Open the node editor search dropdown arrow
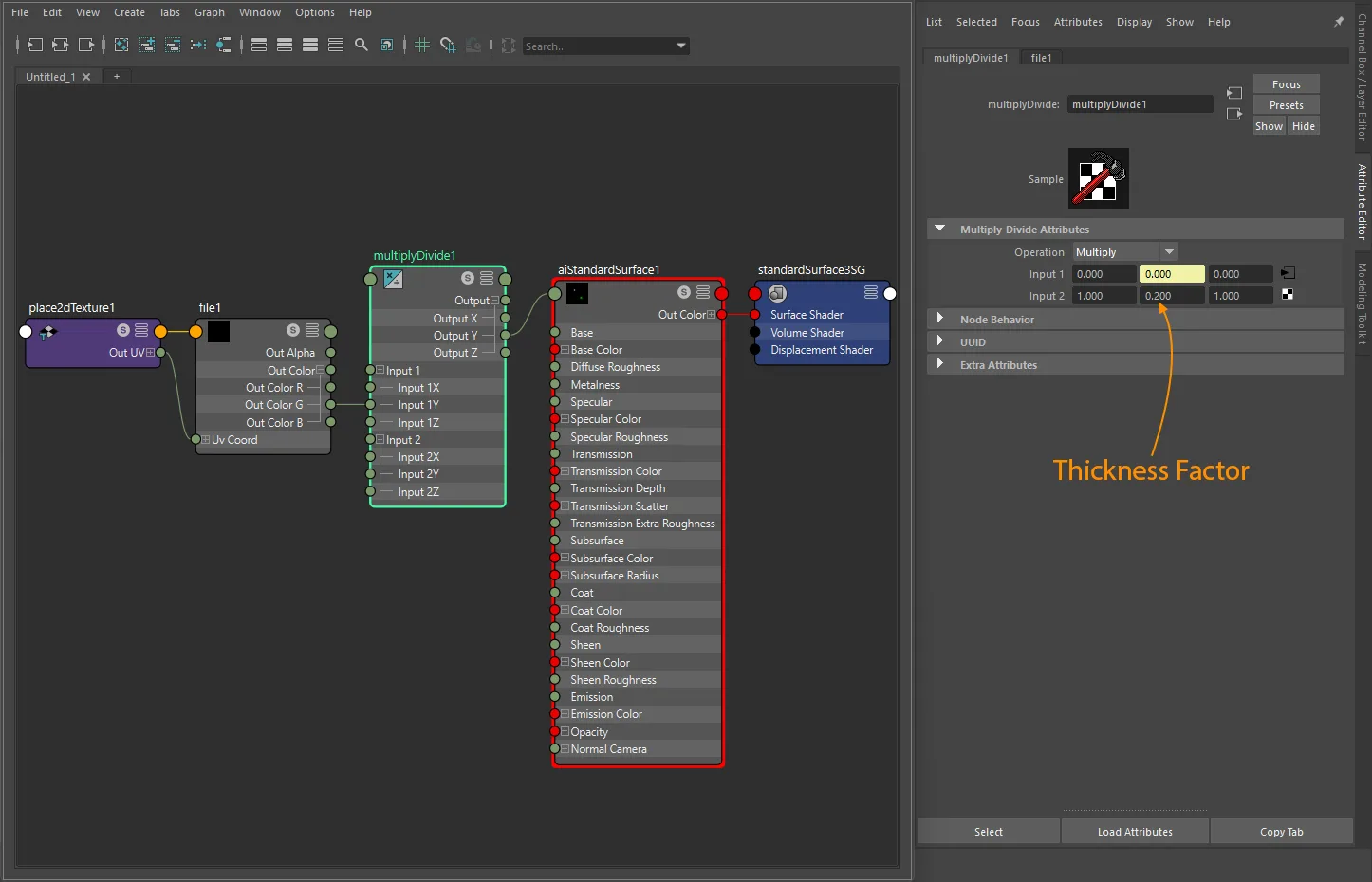The image size is (1372, 882). (x=681, y=46)
